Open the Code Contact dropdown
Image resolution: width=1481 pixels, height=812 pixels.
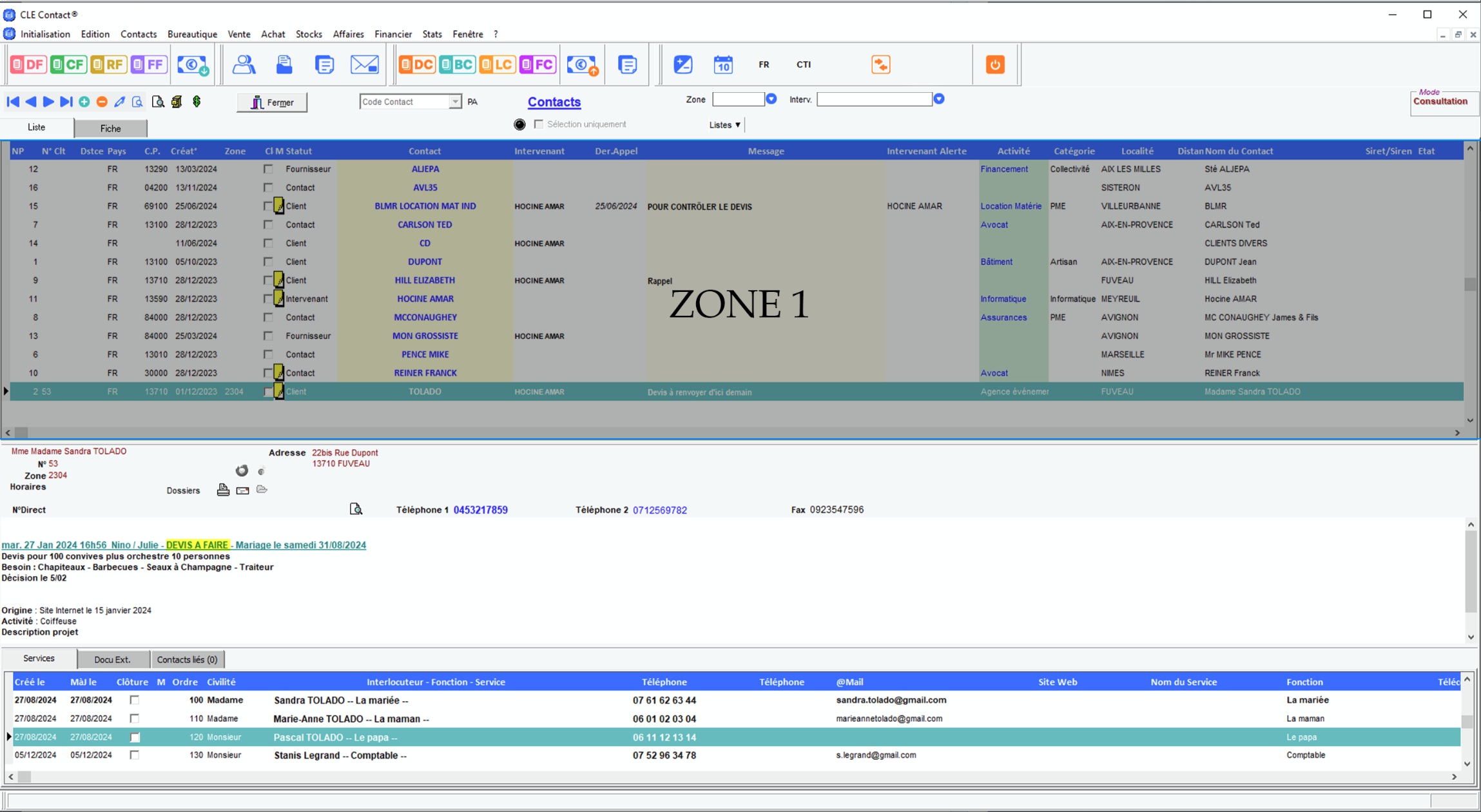[455, 102]
